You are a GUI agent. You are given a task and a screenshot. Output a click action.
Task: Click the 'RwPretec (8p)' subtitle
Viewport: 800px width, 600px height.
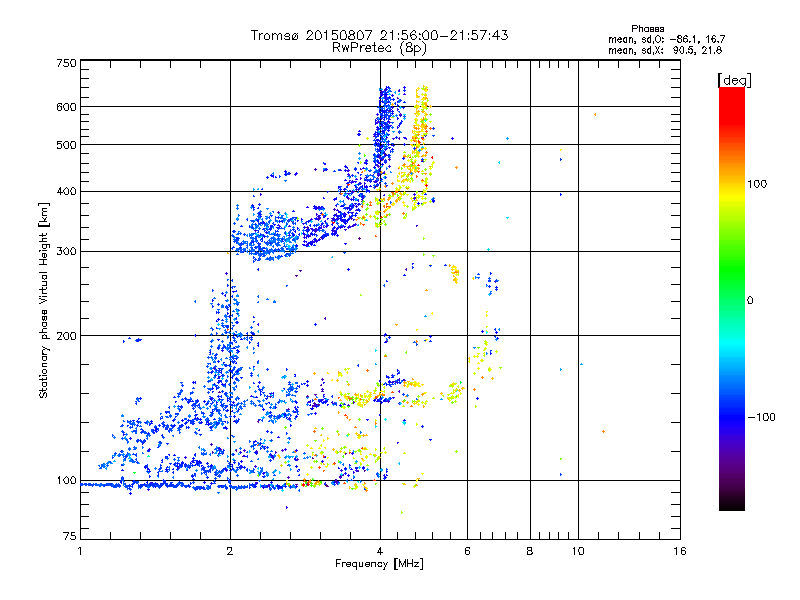coord(379,48)
